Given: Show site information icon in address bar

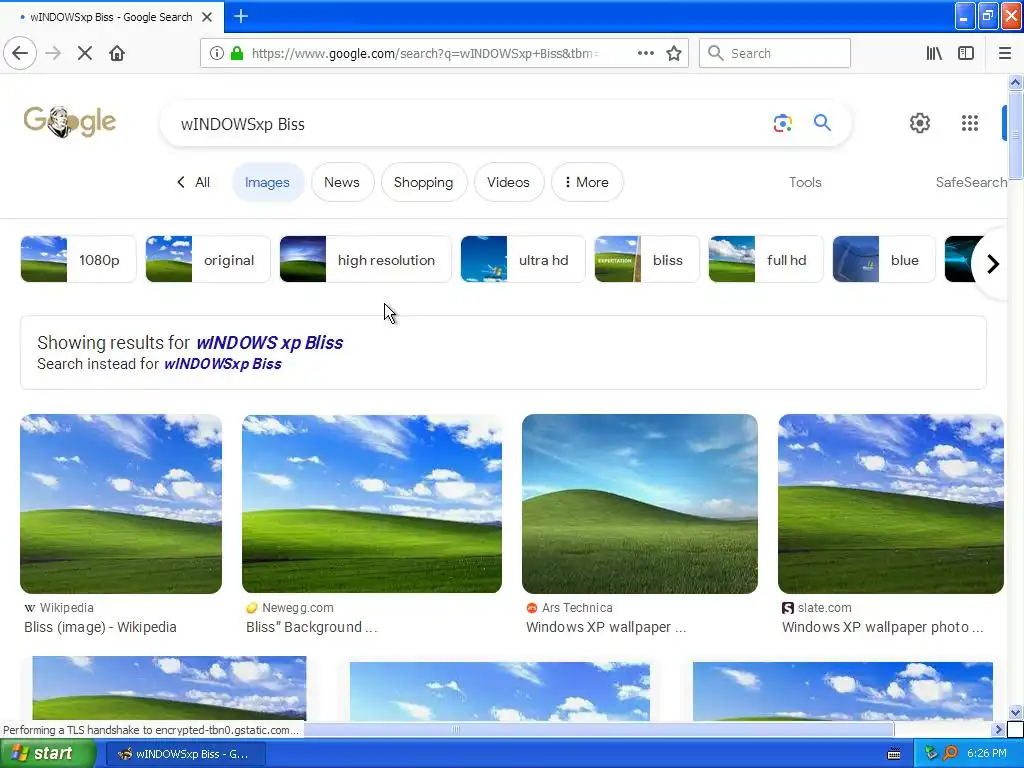Looking at the screenshot, I should tap(217, 53).
